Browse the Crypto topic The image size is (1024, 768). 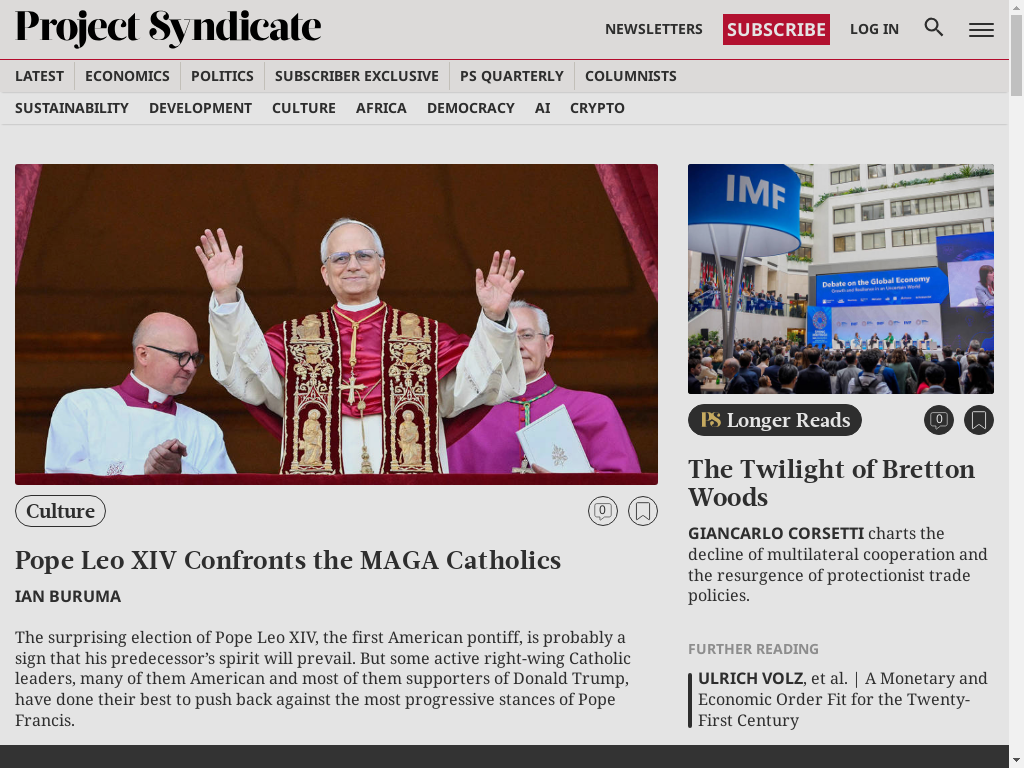598,108
